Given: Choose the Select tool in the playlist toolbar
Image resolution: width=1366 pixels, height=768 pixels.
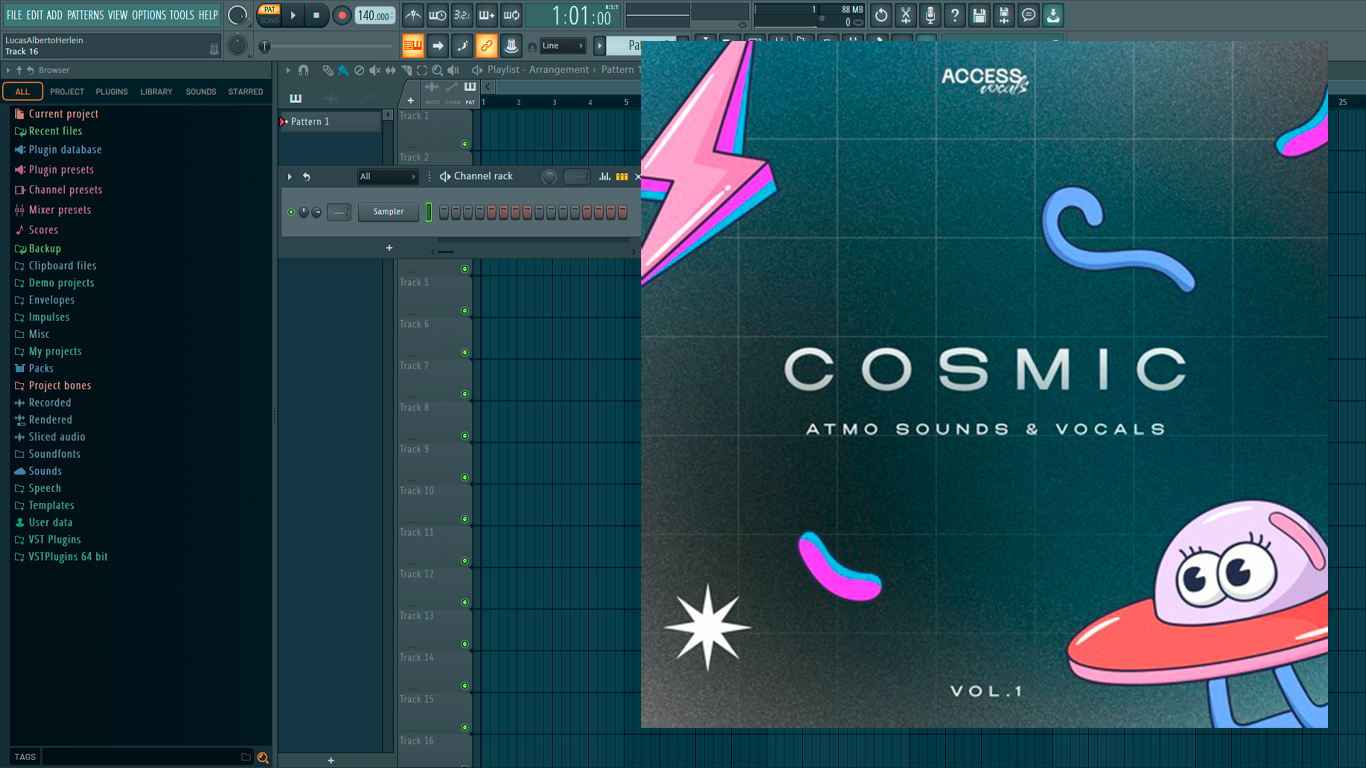Looking at the screenshot, I should pos(422,70).
